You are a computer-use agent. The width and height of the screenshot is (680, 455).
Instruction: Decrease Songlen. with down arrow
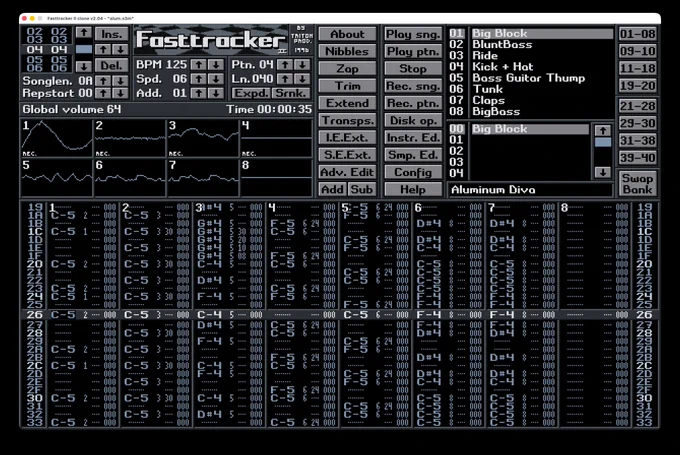point(121,81)
